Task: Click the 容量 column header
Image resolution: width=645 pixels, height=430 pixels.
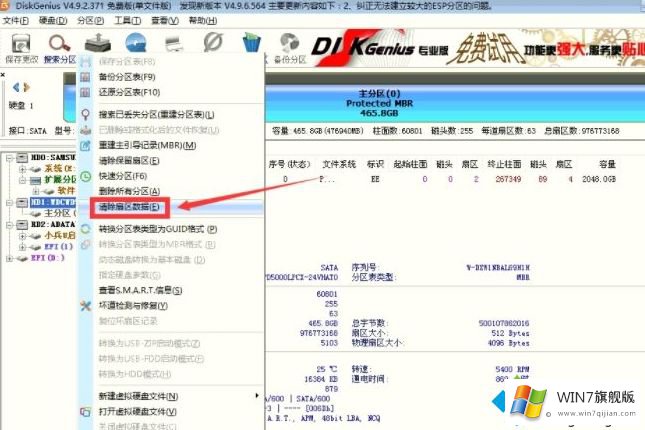Action: click(x=607, y=164)
